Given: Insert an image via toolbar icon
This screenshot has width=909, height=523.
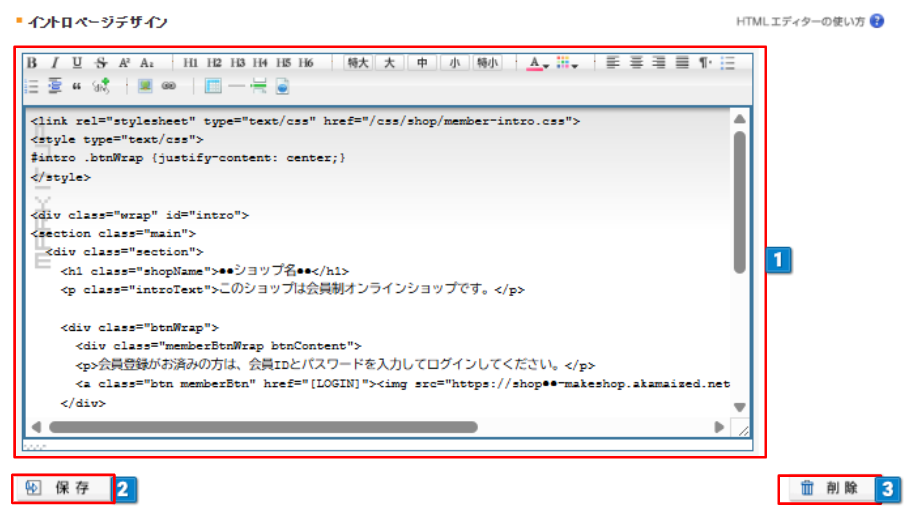Looking at the screenshot, I should point(145,87).
